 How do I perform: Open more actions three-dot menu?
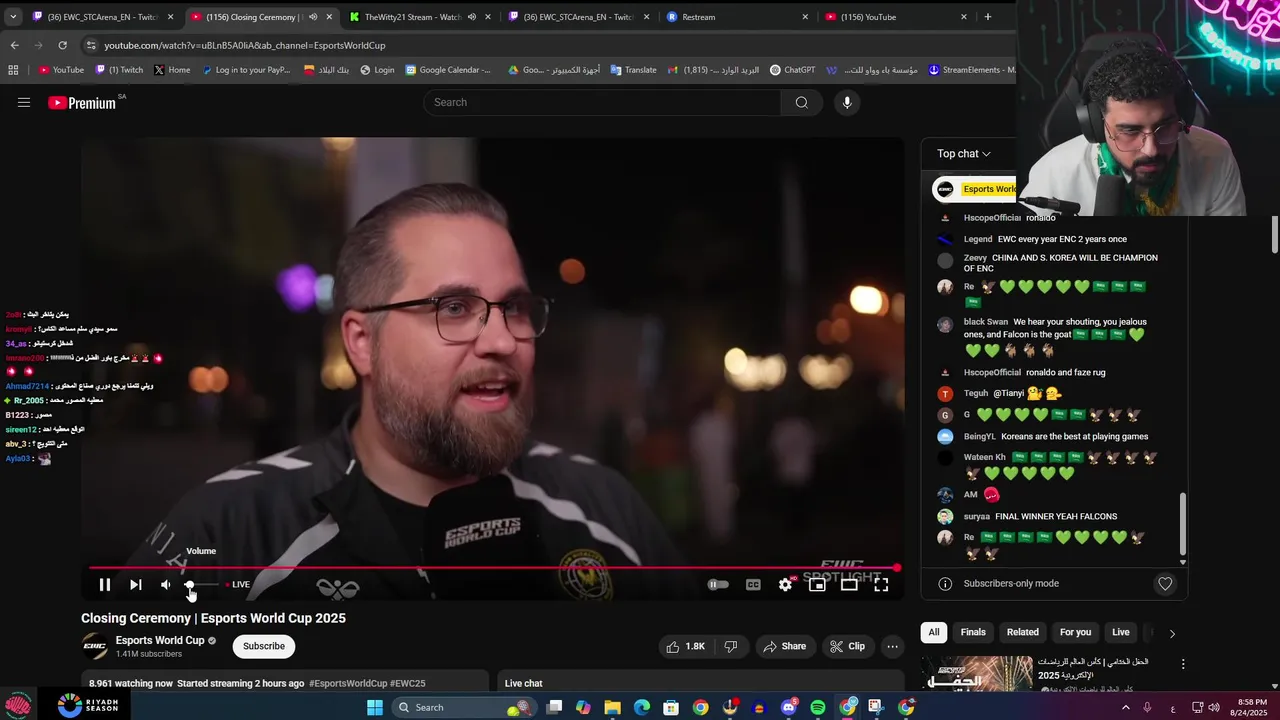coord(892,646)
